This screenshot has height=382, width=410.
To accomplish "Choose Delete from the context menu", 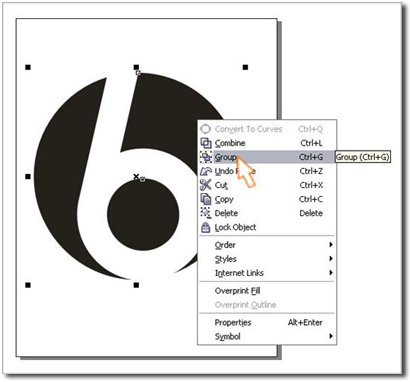I will [x=267, y=213].
